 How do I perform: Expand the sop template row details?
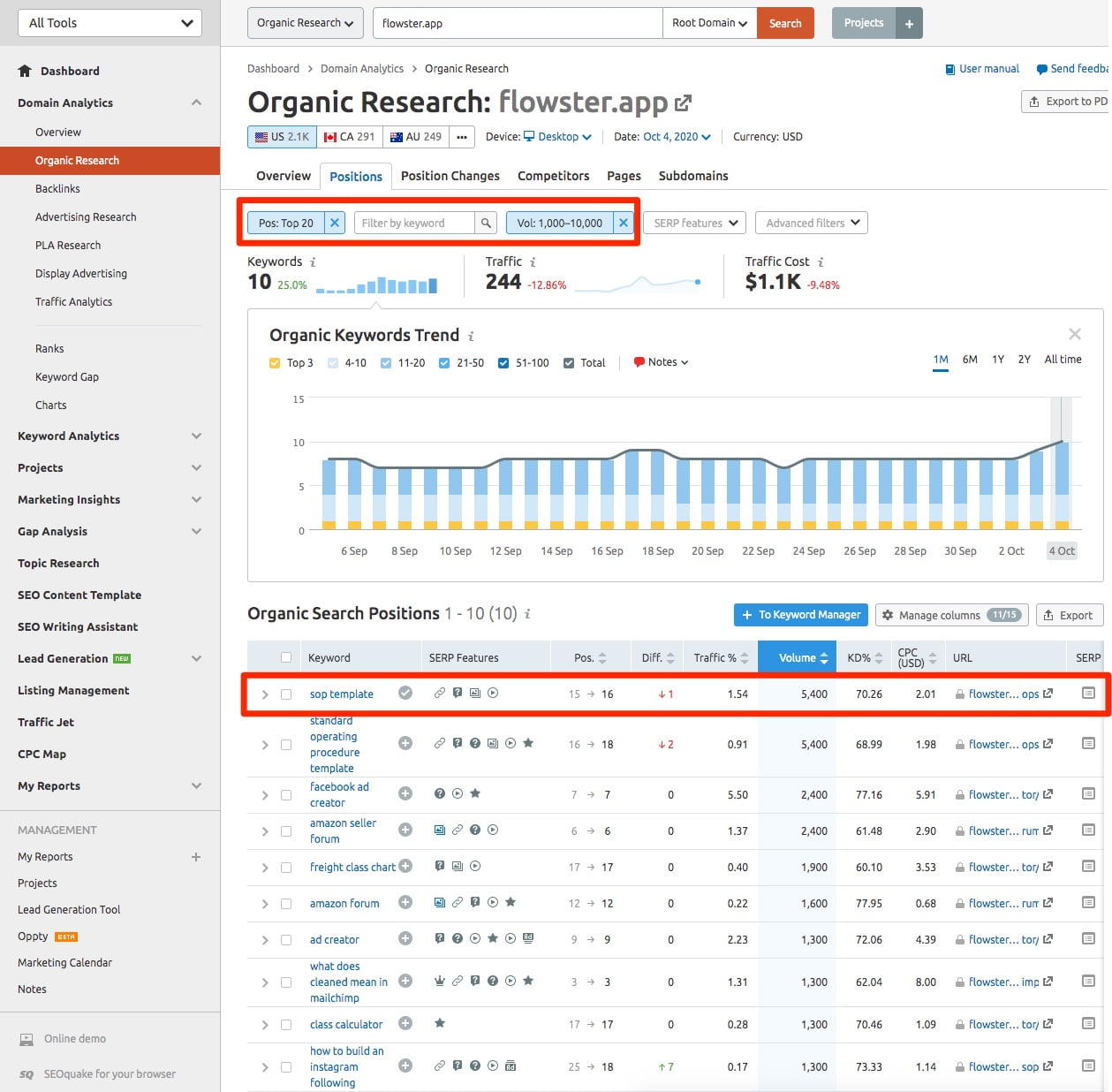[x=265, y=694]
